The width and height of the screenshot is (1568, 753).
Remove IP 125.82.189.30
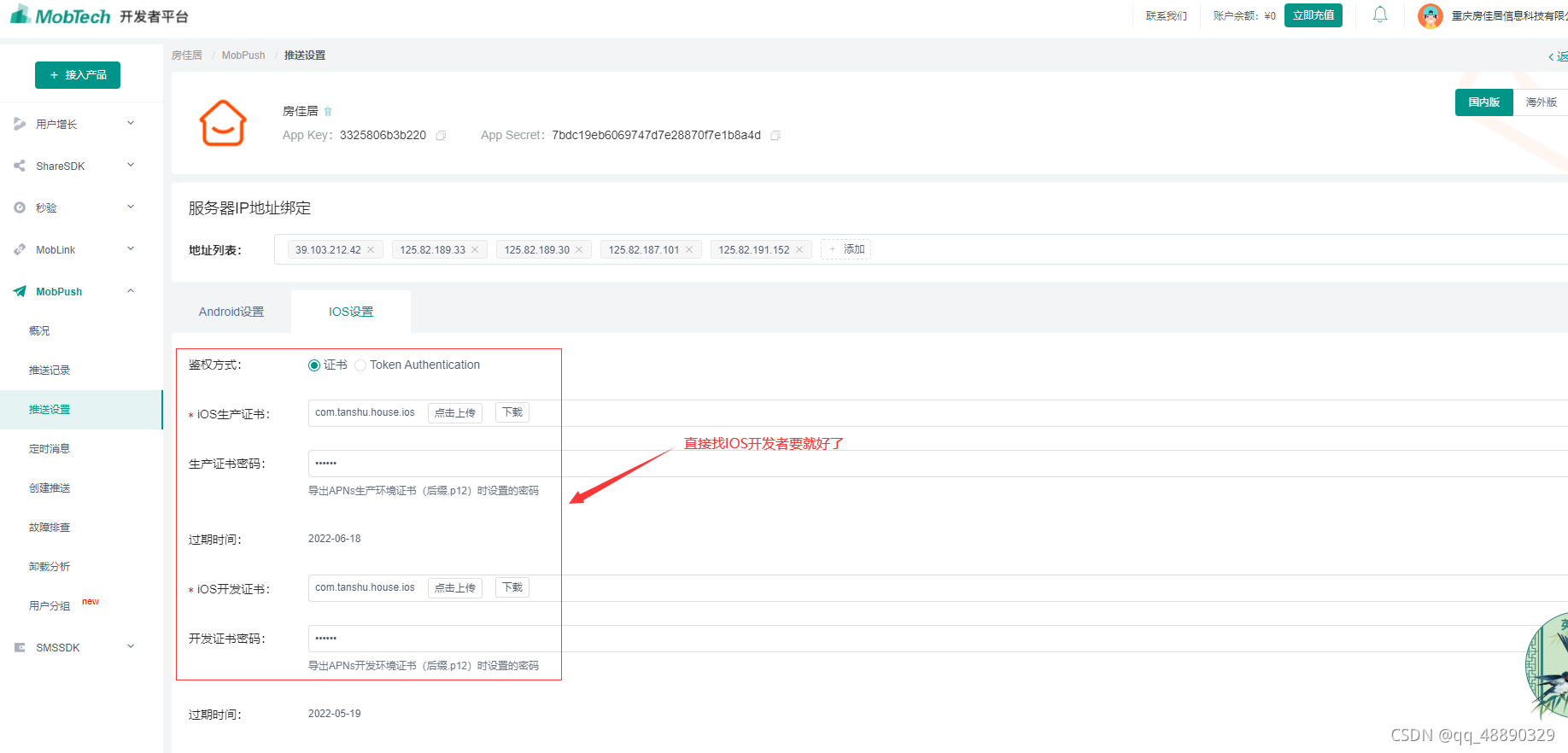pyautogui.click(x=579, y=249)
